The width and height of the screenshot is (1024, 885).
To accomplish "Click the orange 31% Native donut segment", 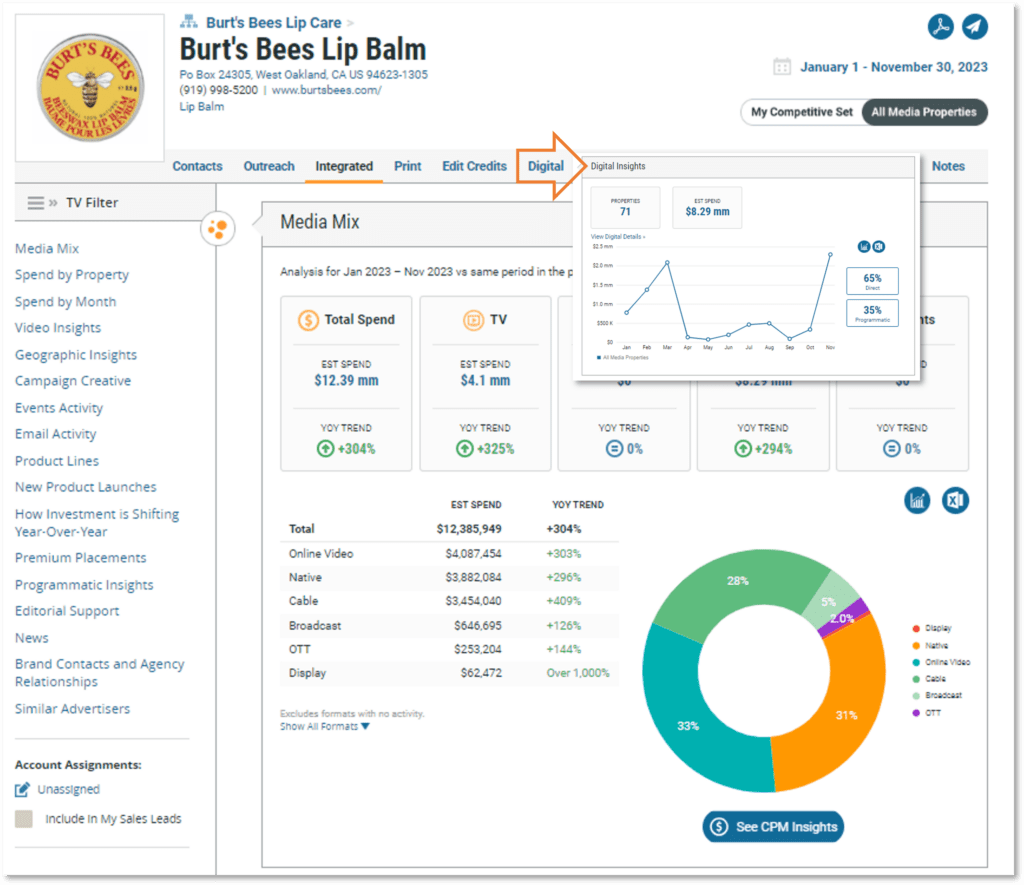I will (846, 715).
